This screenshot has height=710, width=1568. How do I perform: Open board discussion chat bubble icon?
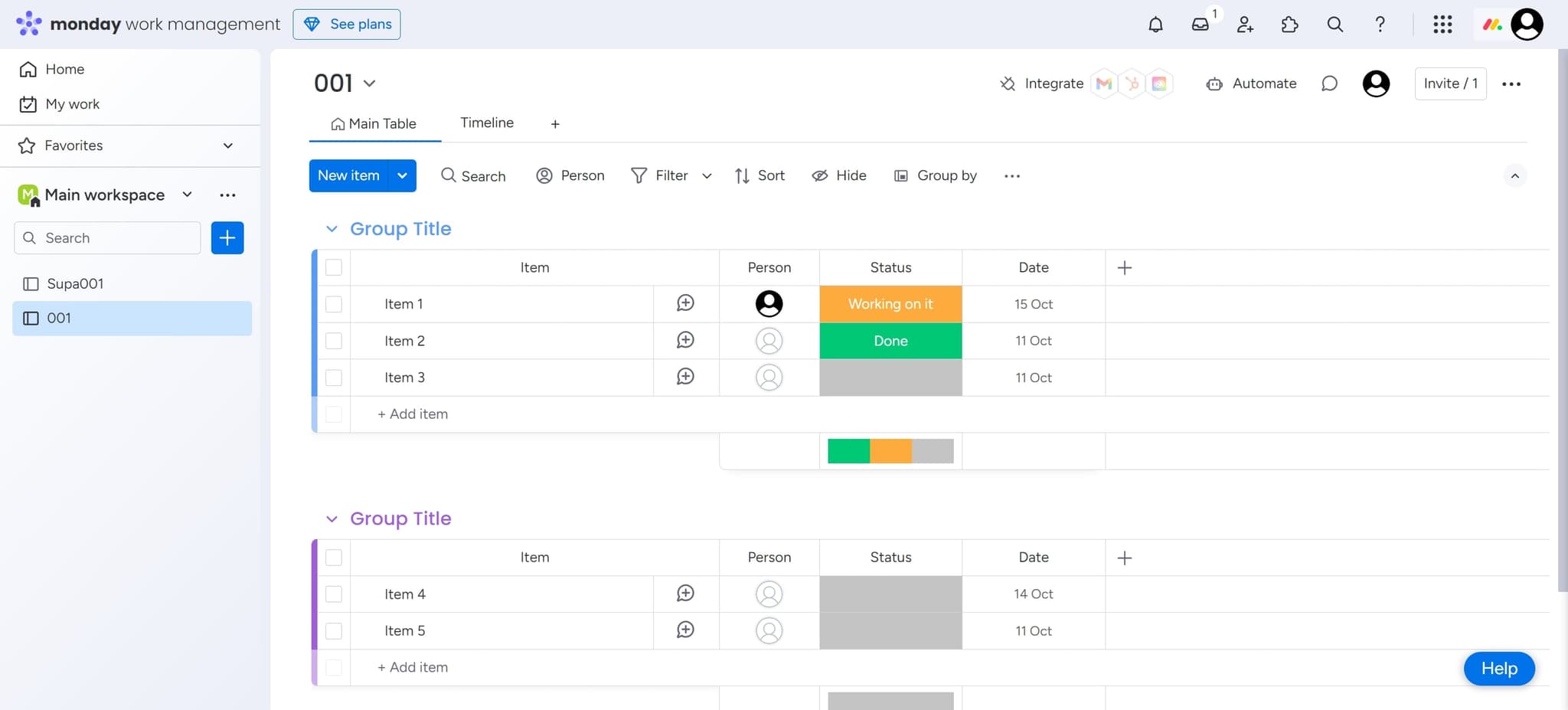pyautogui.click(x=1329, y=83)
